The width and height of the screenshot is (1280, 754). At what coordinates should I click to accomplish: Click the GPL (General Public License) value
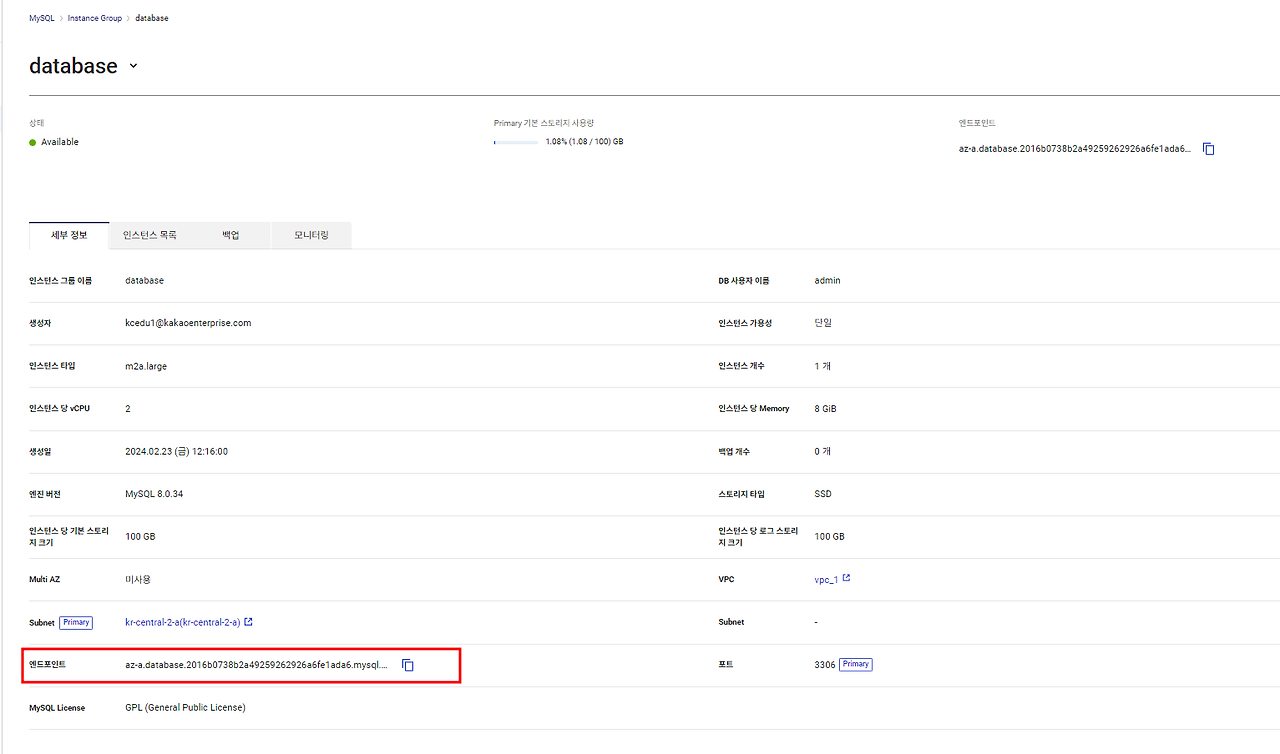coord(185,708)
